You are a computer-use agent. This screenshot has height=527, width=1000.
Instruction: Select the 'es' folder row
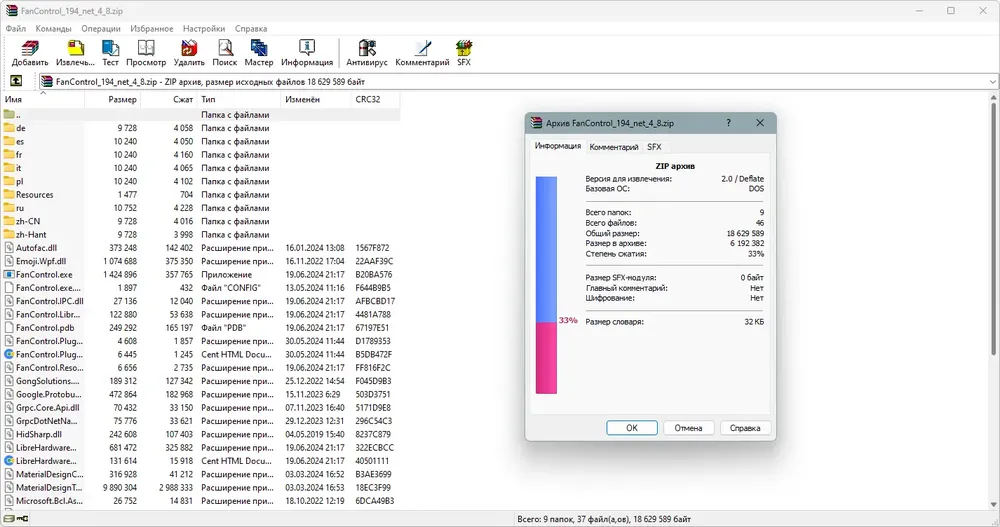click(x=202, y=142)
